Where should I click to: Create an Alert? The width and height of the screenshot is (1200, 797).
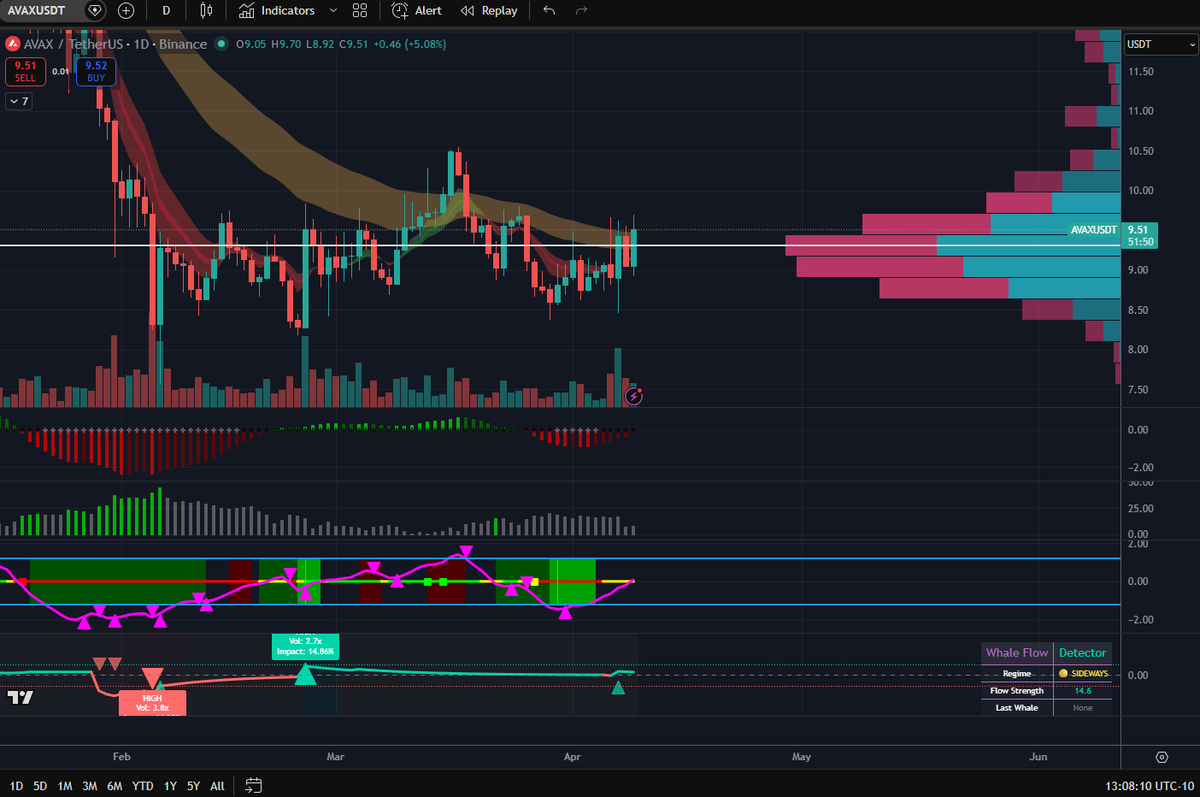[417, 10]
